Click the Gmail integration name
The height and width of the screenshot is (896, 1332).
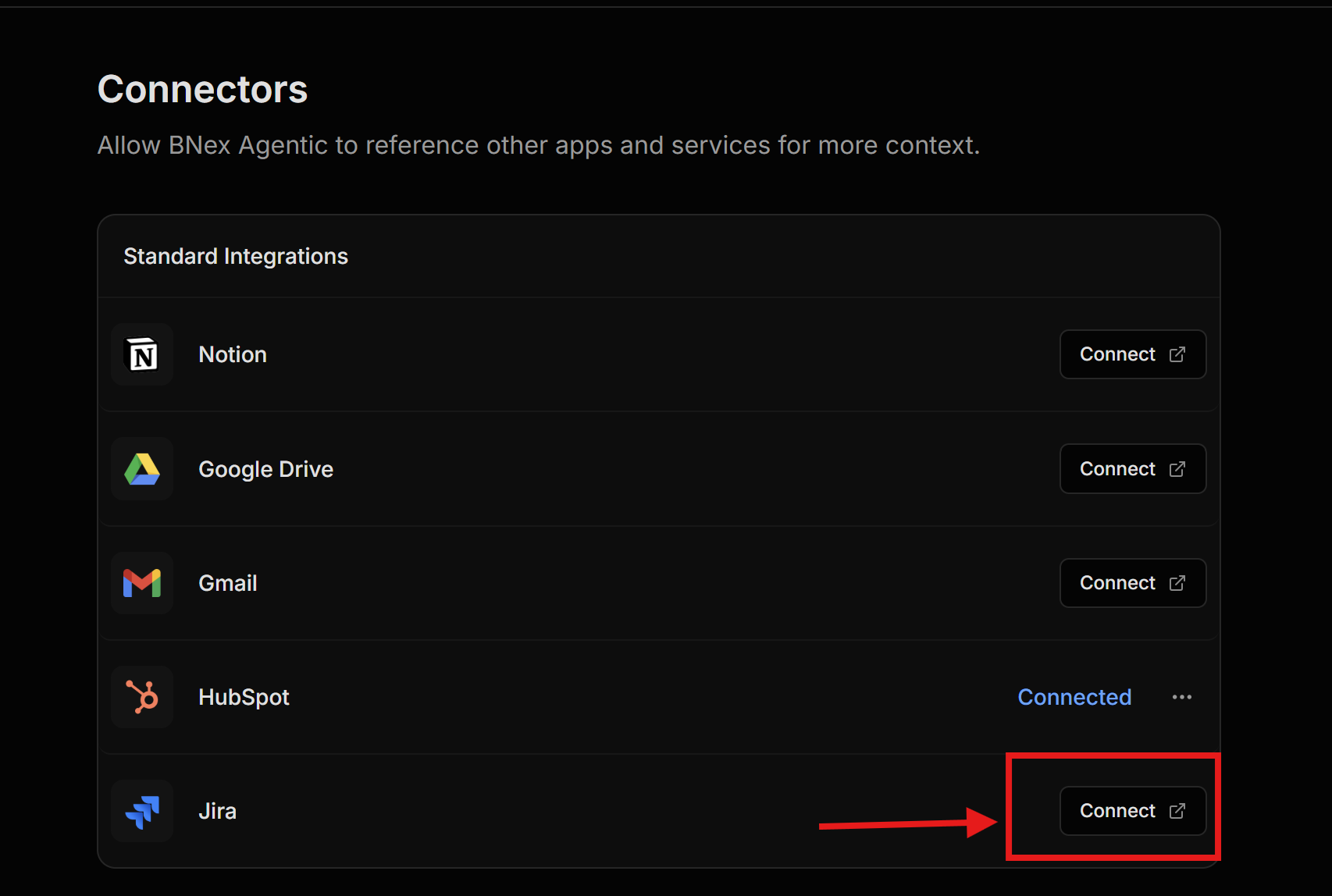227,583
